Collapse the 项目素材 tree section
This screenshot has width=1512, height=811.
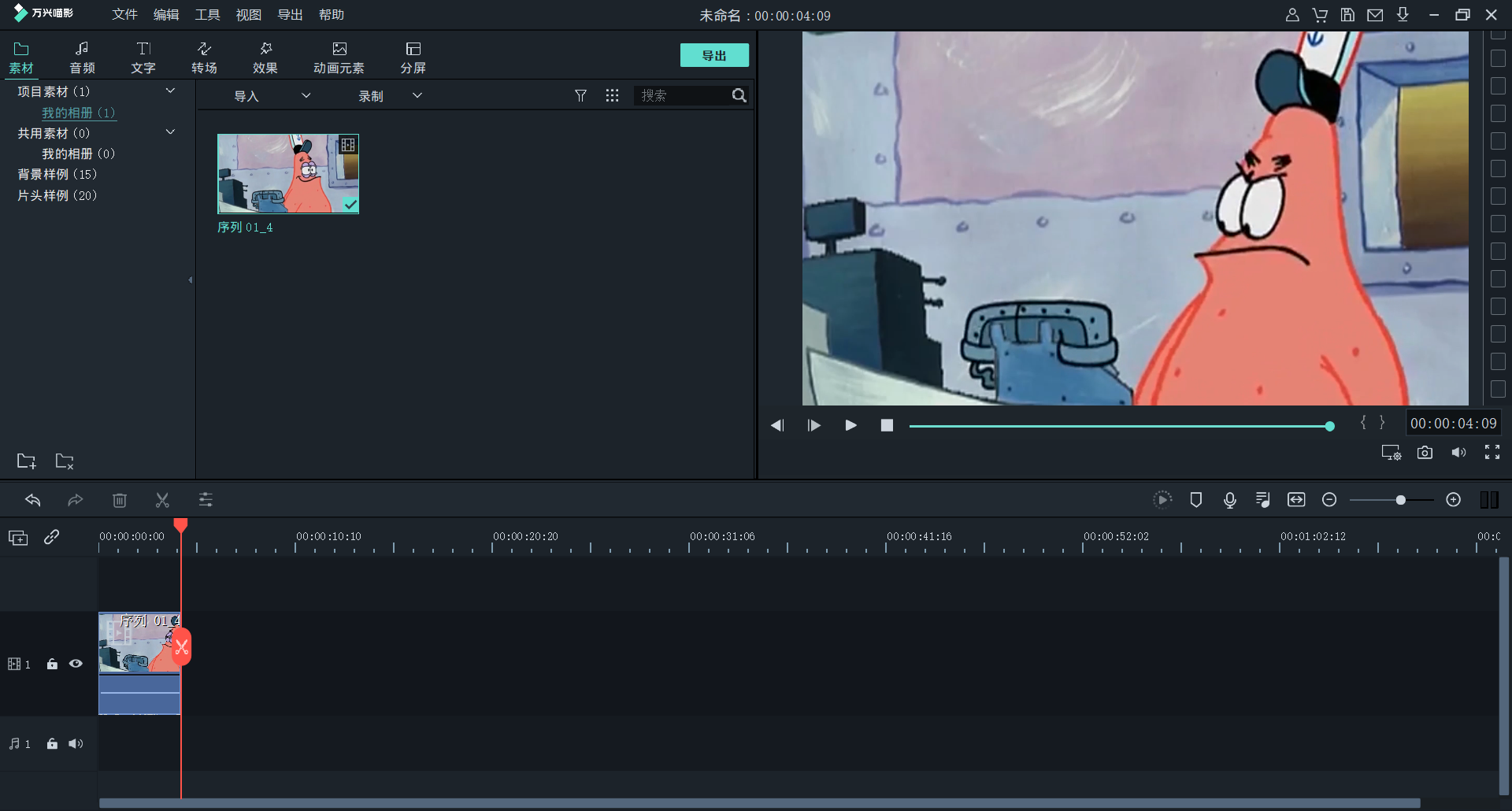click(x=170, y=91)
